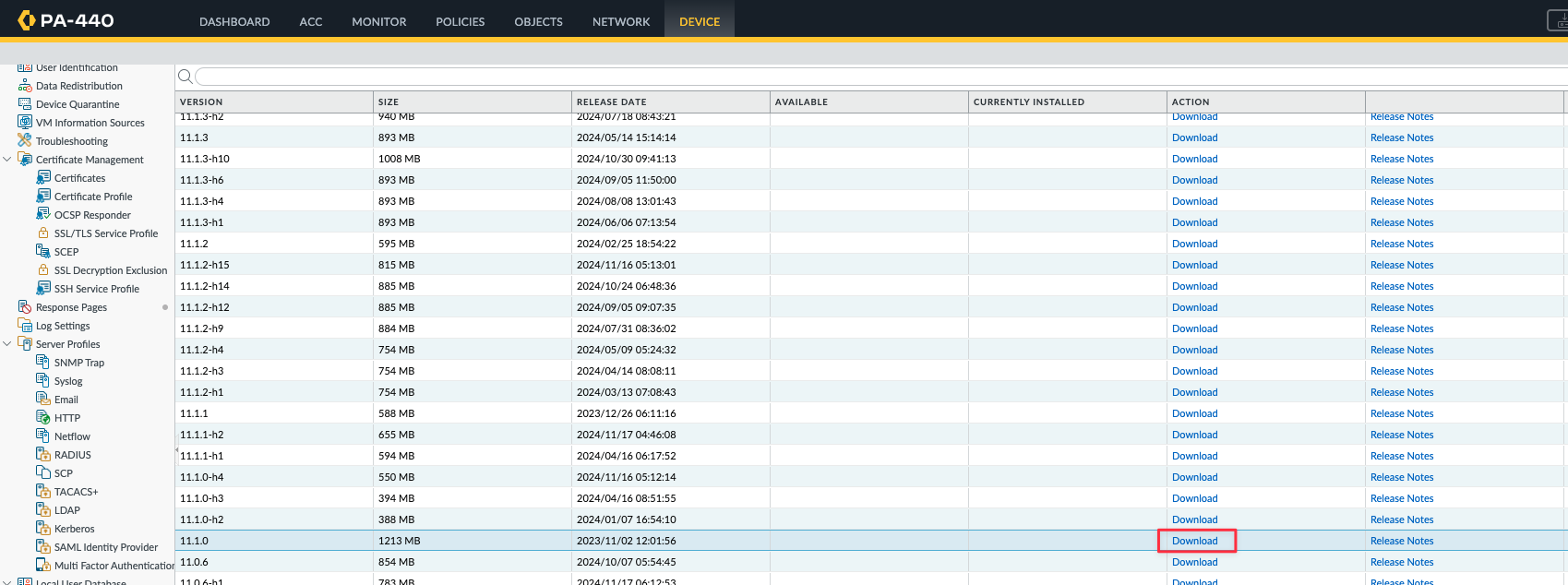
Task: Click the Netflow icon
Action: [43, 436]
